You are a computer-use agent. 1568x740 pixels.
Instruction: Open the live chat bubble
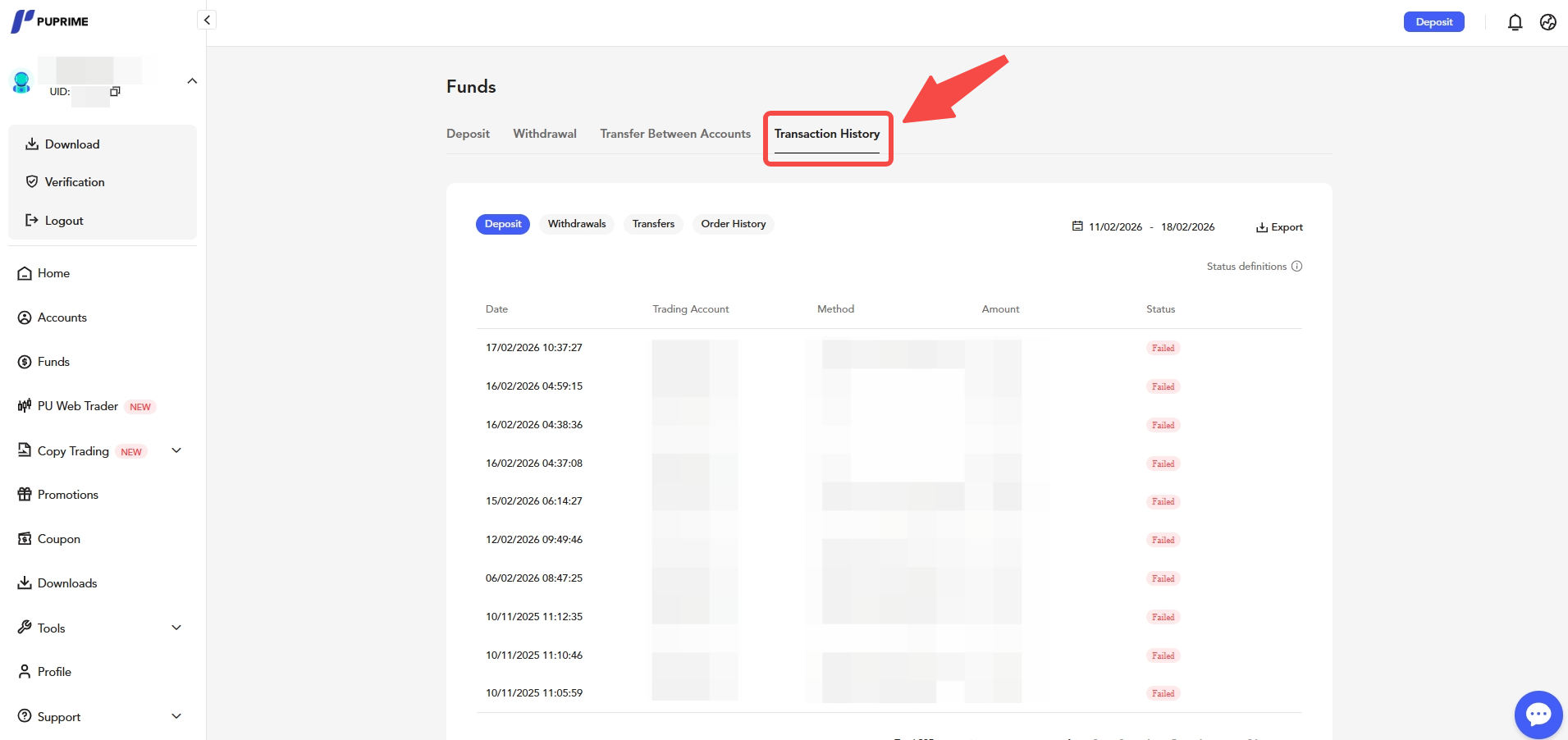pyautogui.click(x=1538, y=715)
